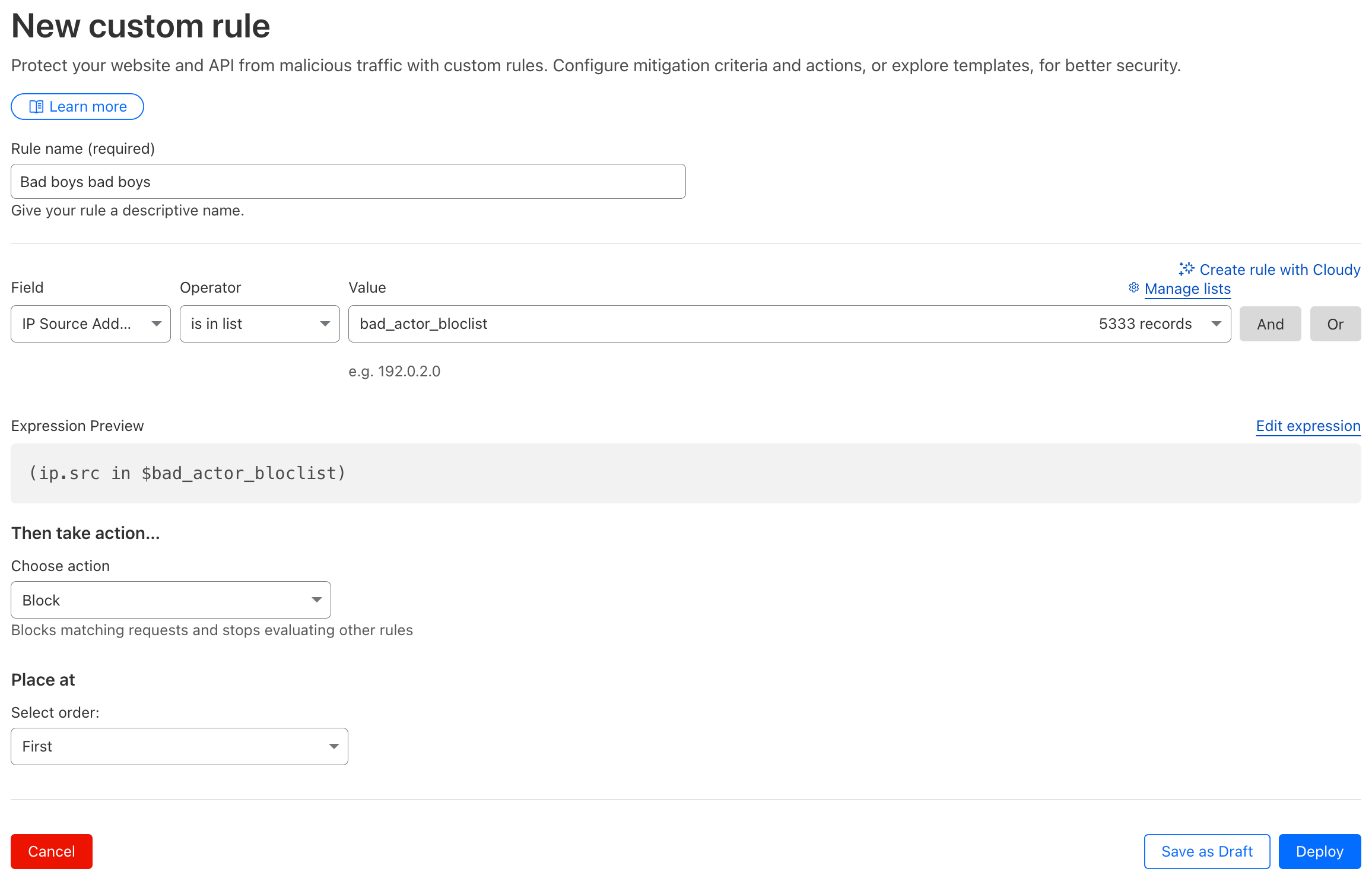Click the book icon in Learn more
The image size is (1372, 875).
[36, 107]
